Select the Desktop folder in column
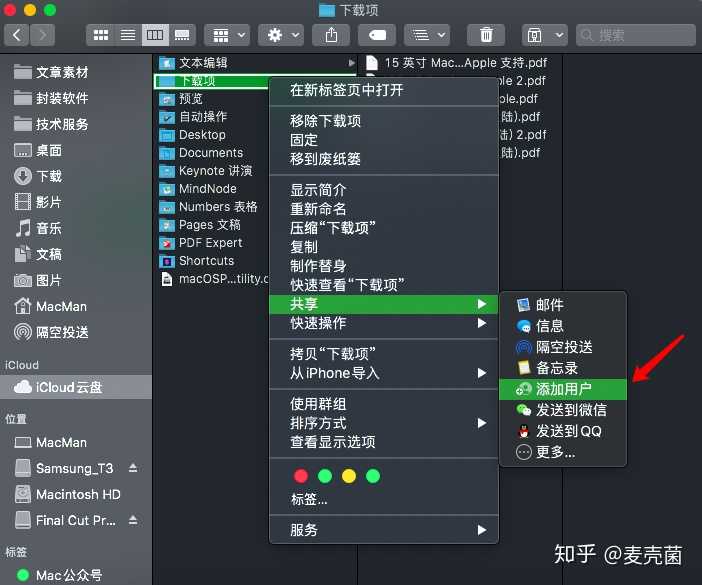 point(193,135)
